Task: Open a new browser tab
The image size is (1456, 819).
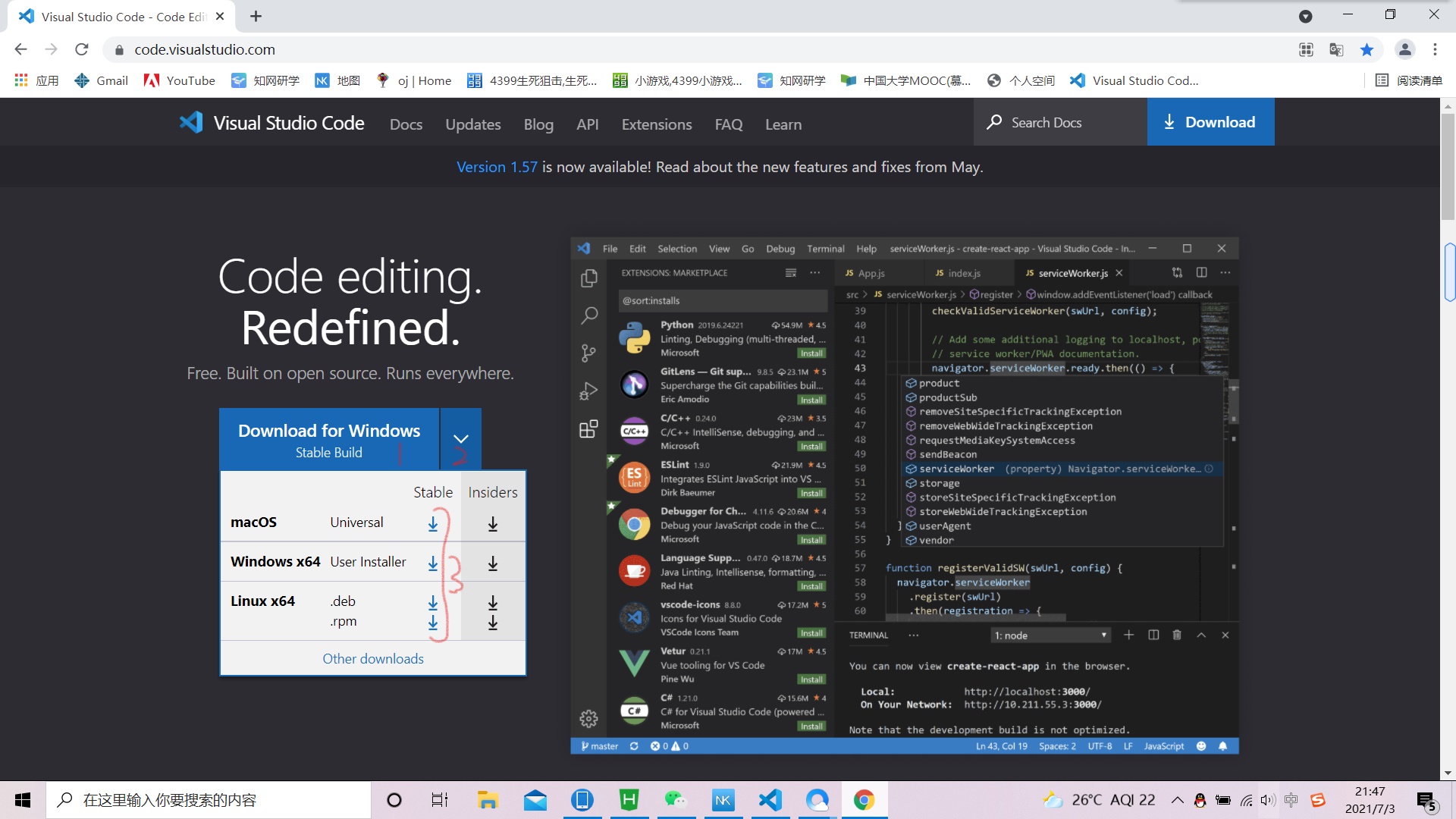Action: (x=256, y=17)
